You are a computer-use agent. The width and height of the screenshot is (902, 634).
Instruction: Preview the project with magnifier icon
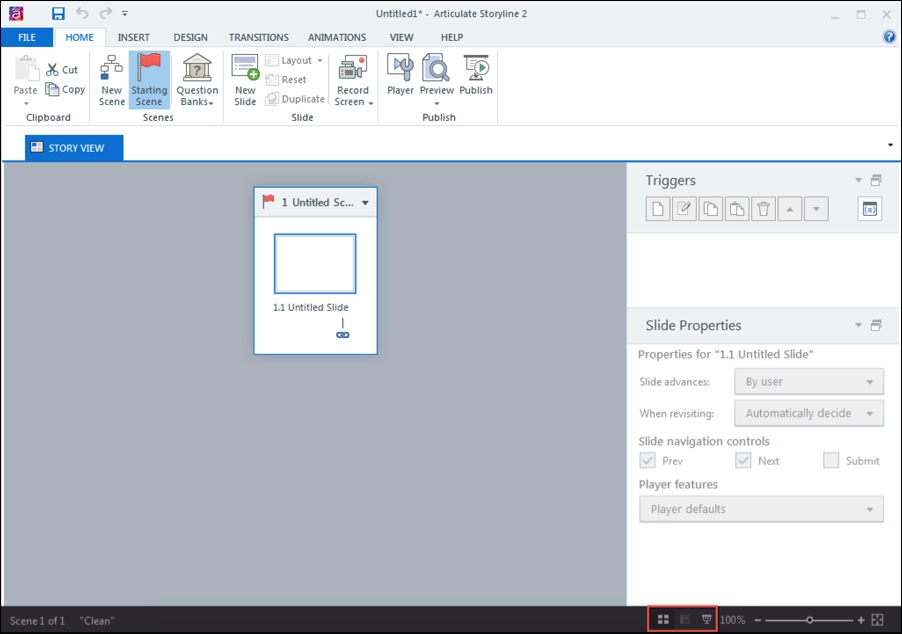(437, 68)
